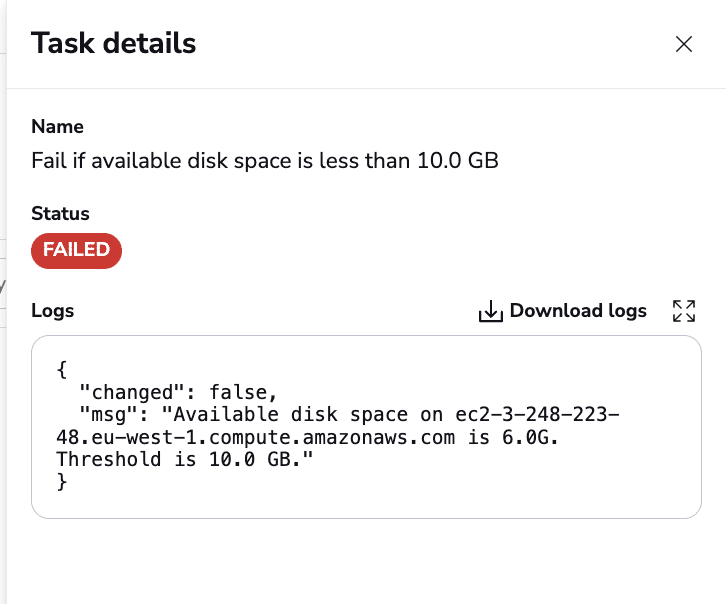Click the empty panel area below logs
This screenshot has height=604, width=726.
(366, 562)
